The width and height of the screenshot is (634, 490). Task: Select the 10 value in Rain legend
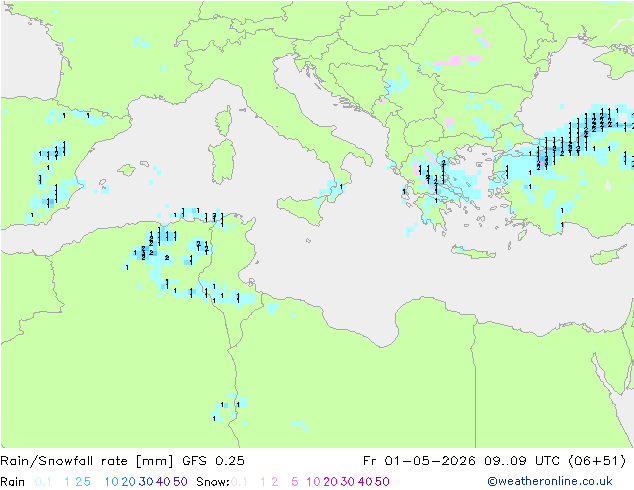(112, 482)
